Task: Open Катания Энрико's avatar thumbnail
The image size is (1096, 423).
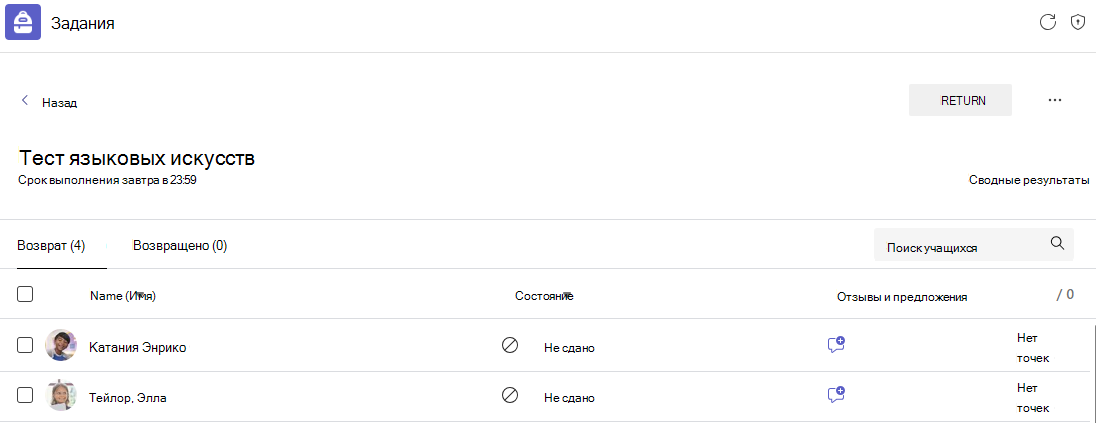Action: (61, 345)
